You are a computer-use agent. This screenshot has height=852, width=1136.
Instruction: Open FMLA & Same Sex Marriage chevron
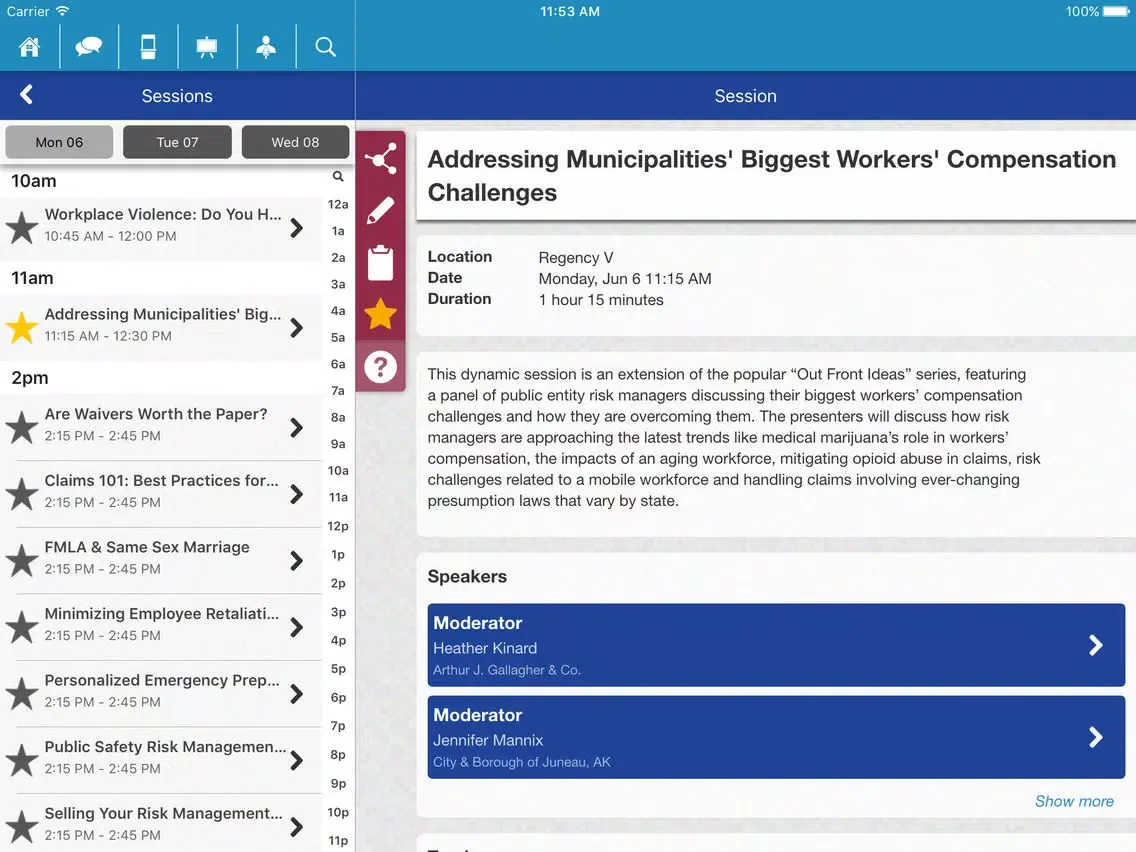point(296,561)
